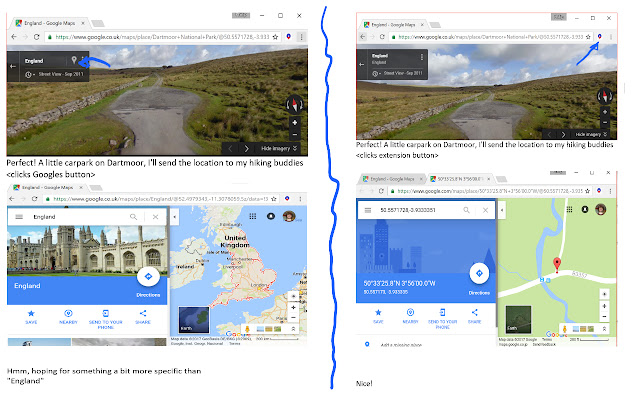Open Google apps grid in England map window

click(253, 216)
